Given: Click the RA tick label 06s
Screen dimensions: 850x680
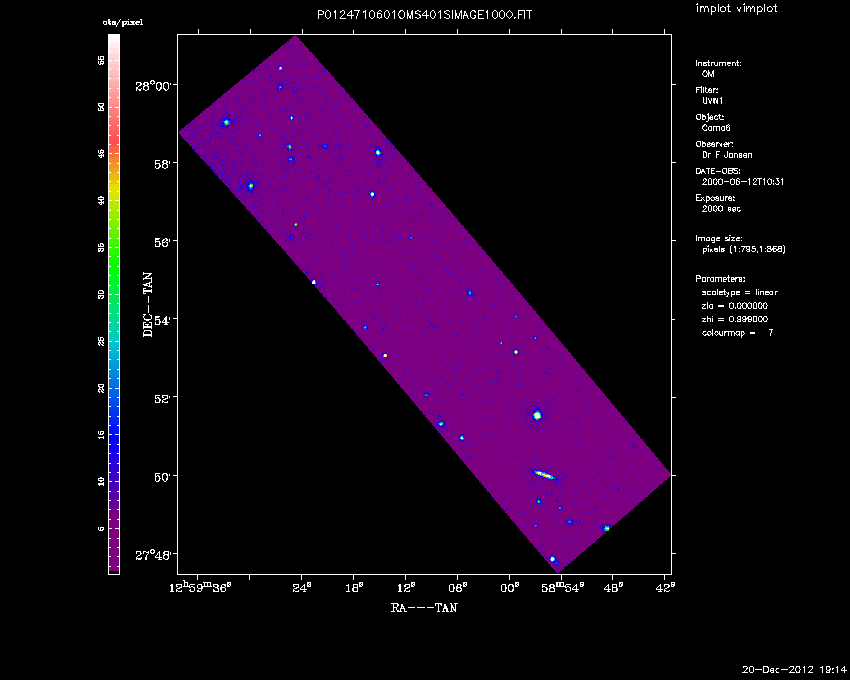Looking at the screenshot, I should [x=458, y=587].
